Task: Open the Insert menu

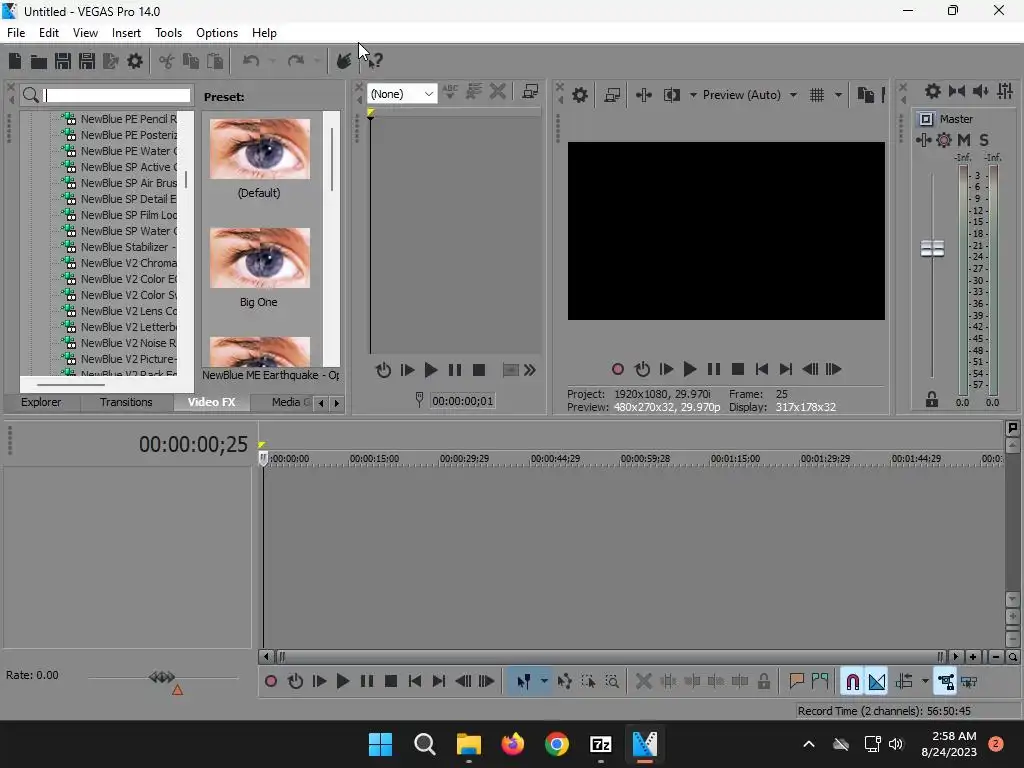Action: [126, 33]
